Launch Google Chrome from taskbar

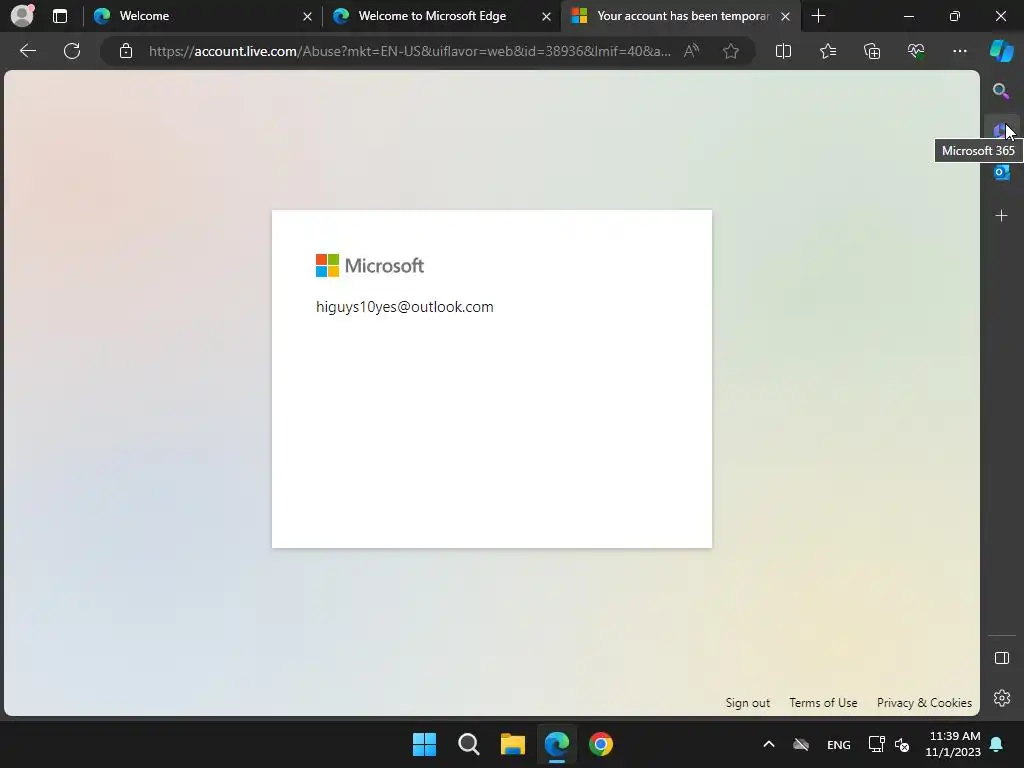pos(601,744)
